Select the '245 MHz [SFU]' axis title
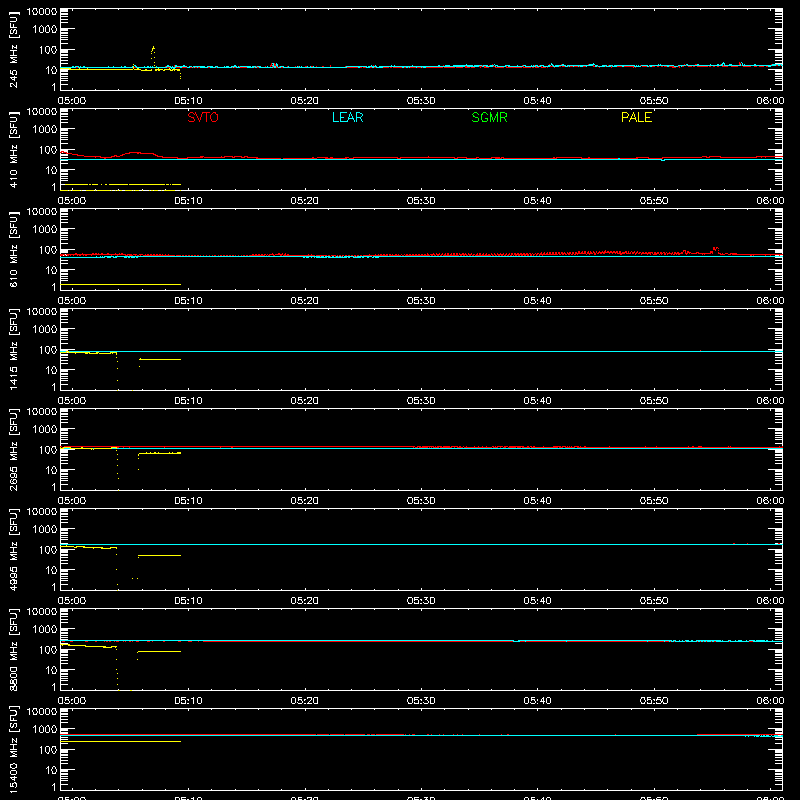 pyautogui.click(x=14, y=49)
